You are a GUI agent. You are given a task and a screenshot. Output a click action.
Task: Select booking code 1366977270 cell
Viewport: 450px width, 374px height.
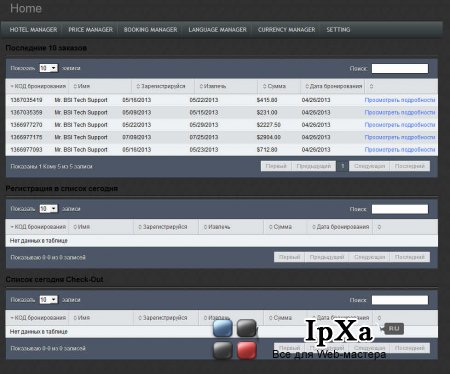(x=26, y=125)
